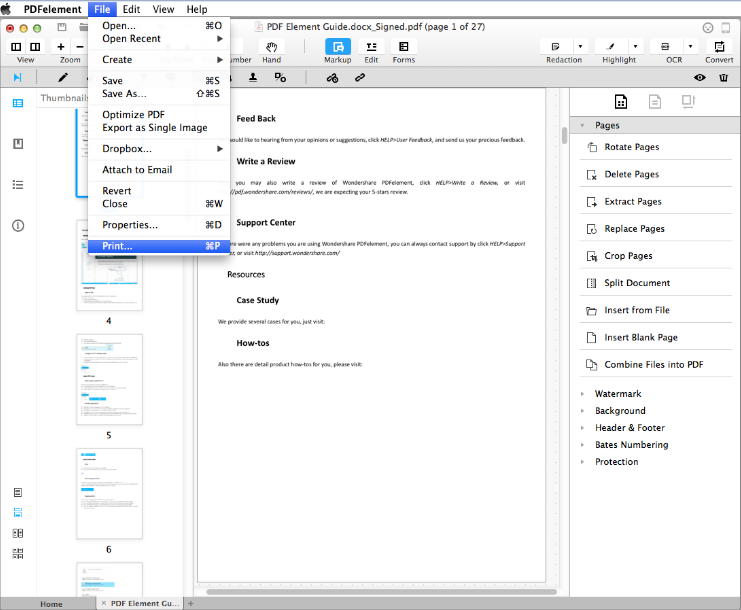This screenshot has width=741, height=610.
Task: Open the thumbnails panel icon
Action: [18, 103]
